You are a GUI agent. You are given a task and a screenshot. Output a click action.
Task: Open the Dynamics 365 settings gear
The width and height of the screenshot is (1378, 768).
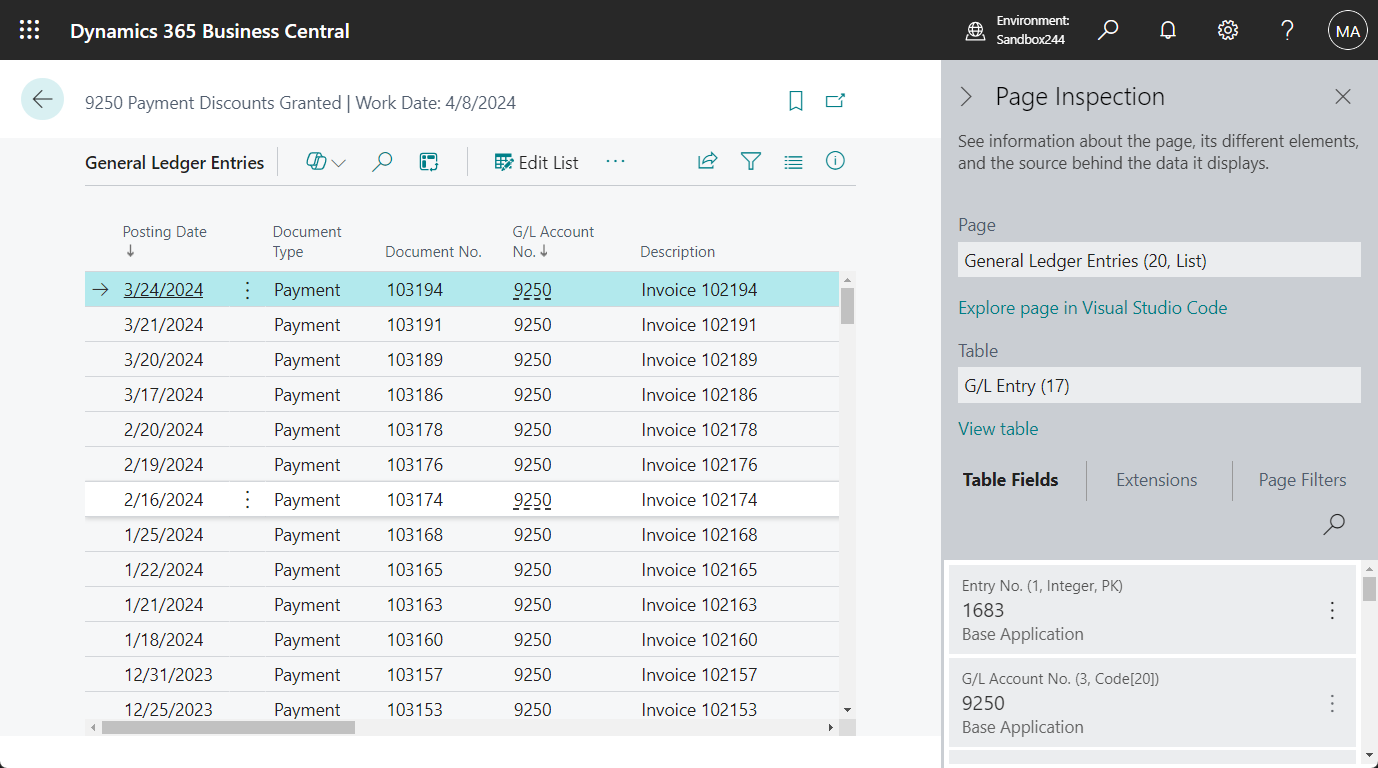pos(1227,30)
